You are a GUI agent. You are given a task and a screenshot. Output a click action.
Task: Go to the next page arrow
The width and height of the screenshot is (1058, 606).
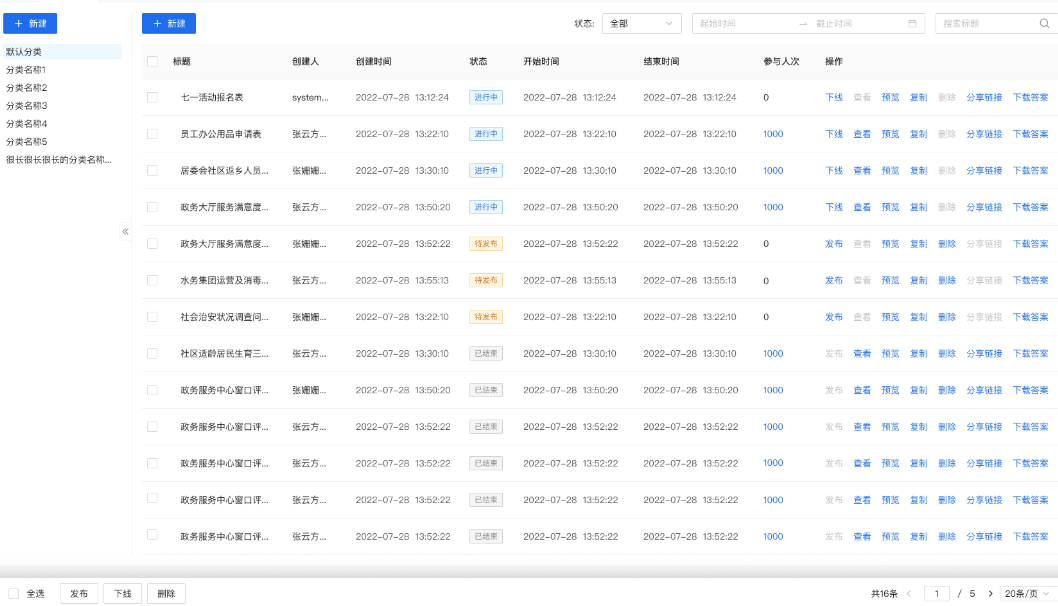tap(990, 594)
